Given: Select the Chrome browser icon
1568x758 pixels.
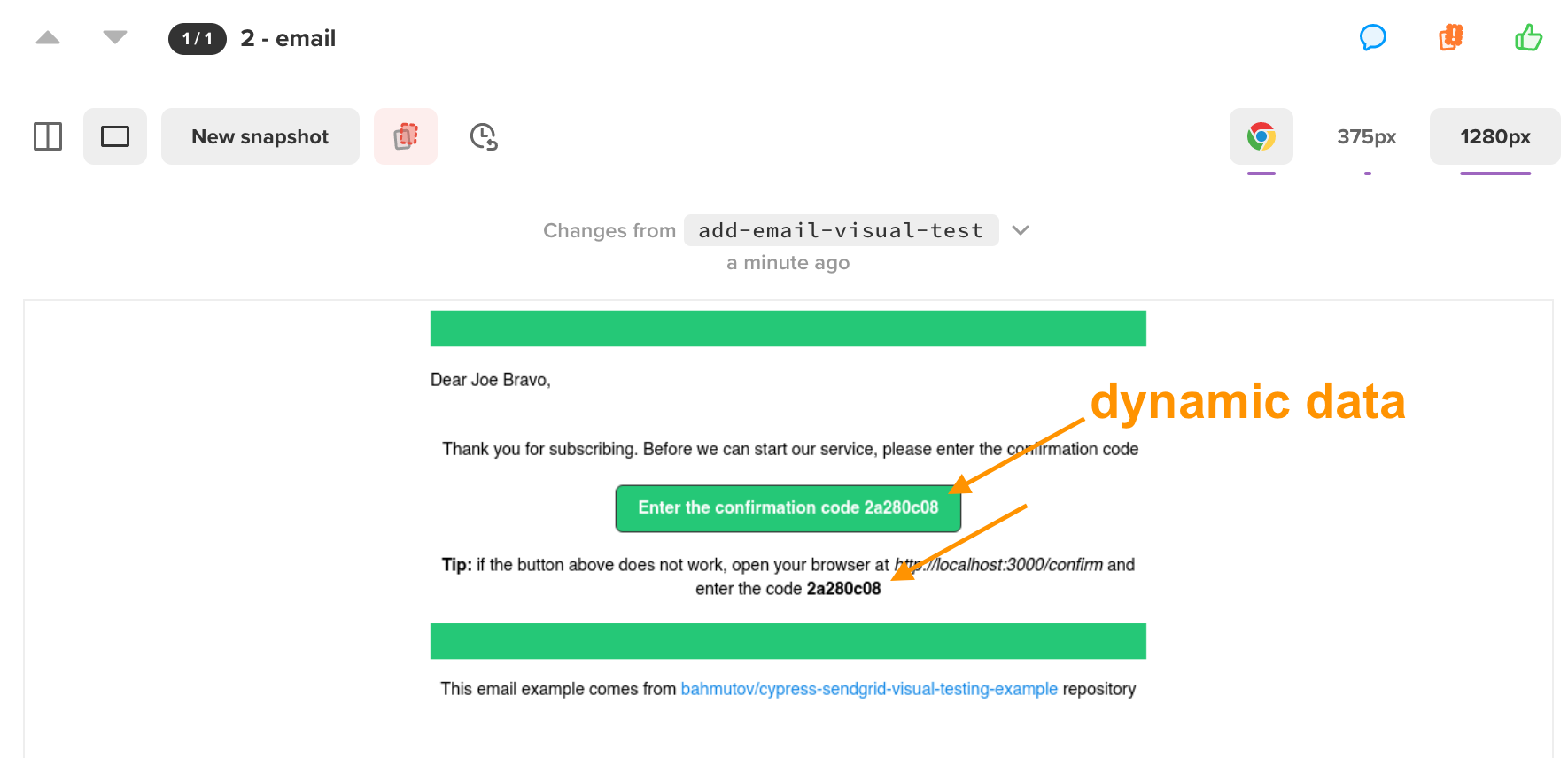Looking at the screenshot, I should 1261,136.
